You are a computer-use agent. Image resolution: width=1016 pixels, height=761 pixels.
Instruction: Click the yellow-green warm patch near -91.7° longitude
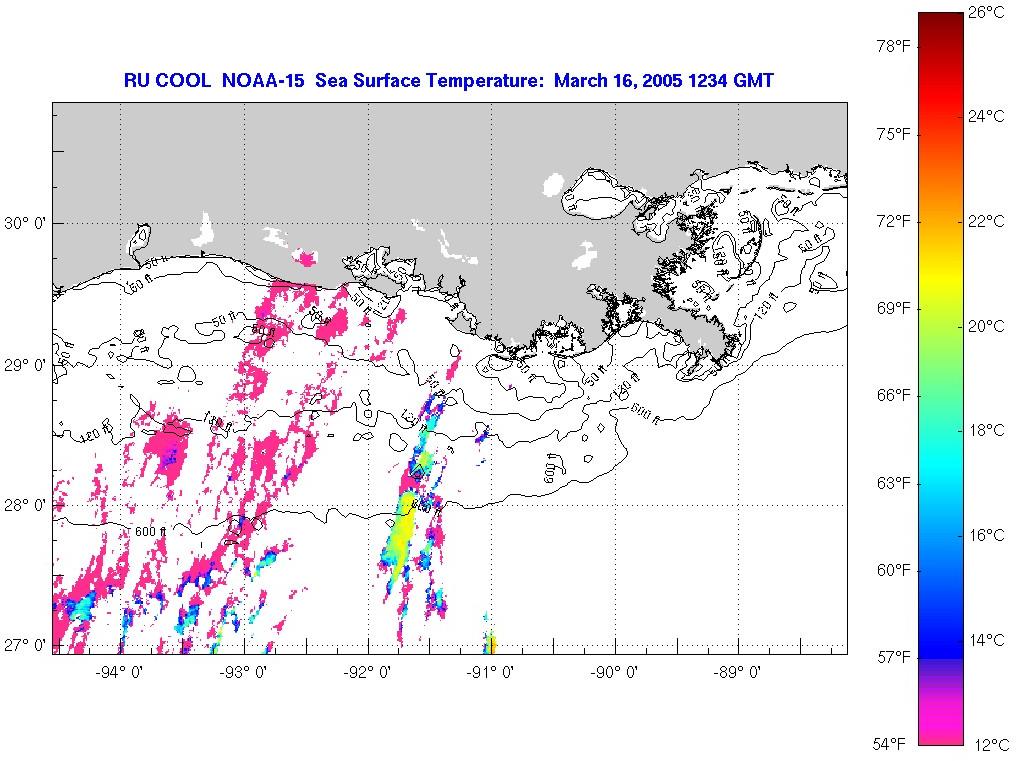[x=402, y=535]
